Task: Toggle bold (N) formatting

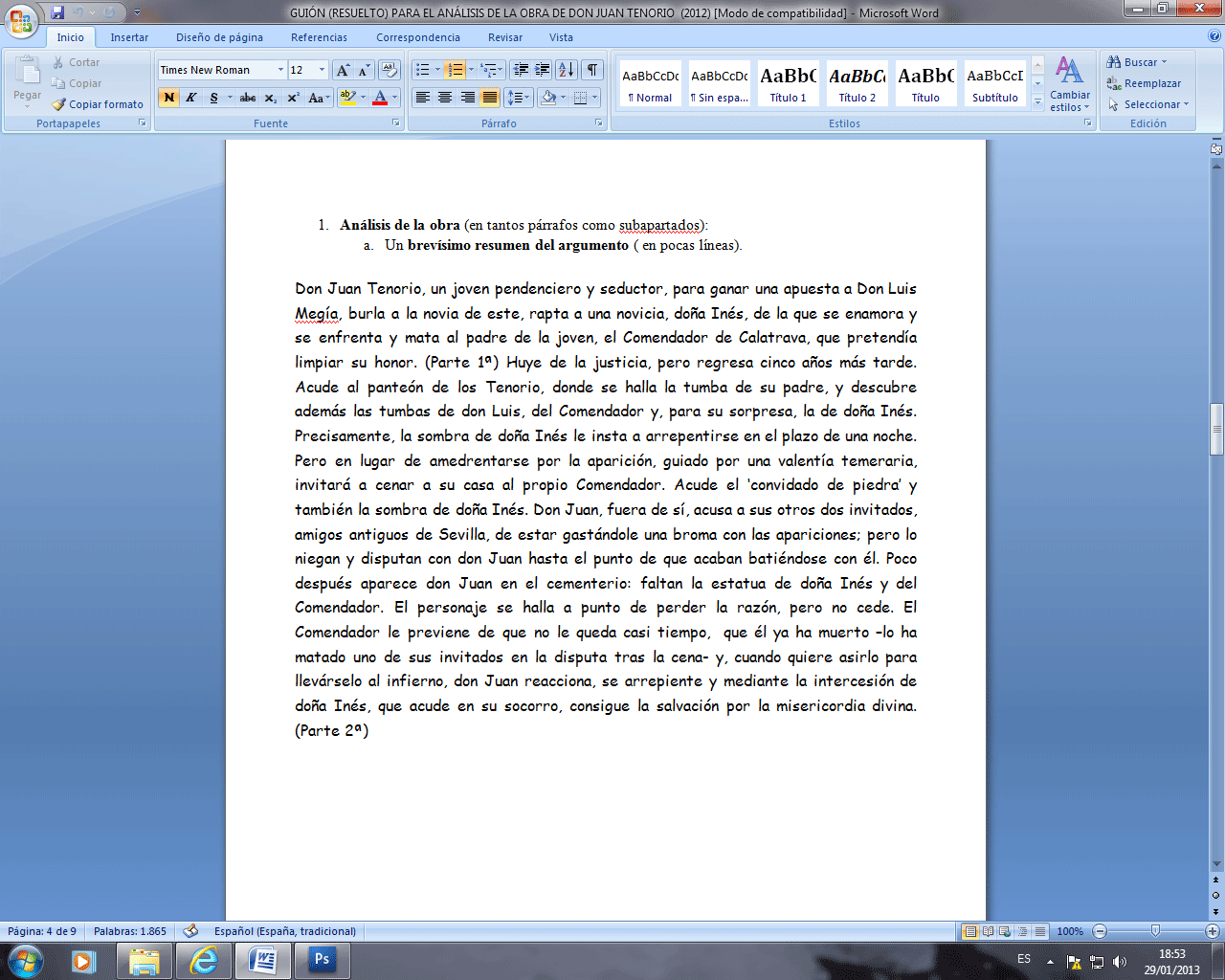Action: (169, 98)
